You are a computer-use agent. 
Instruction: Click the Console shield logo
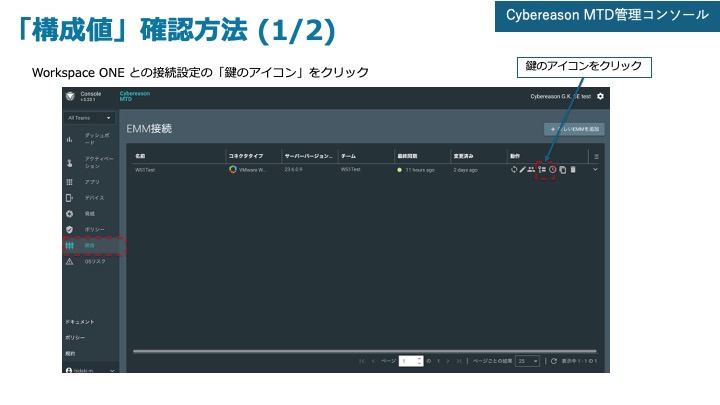(x=70, y=96)
